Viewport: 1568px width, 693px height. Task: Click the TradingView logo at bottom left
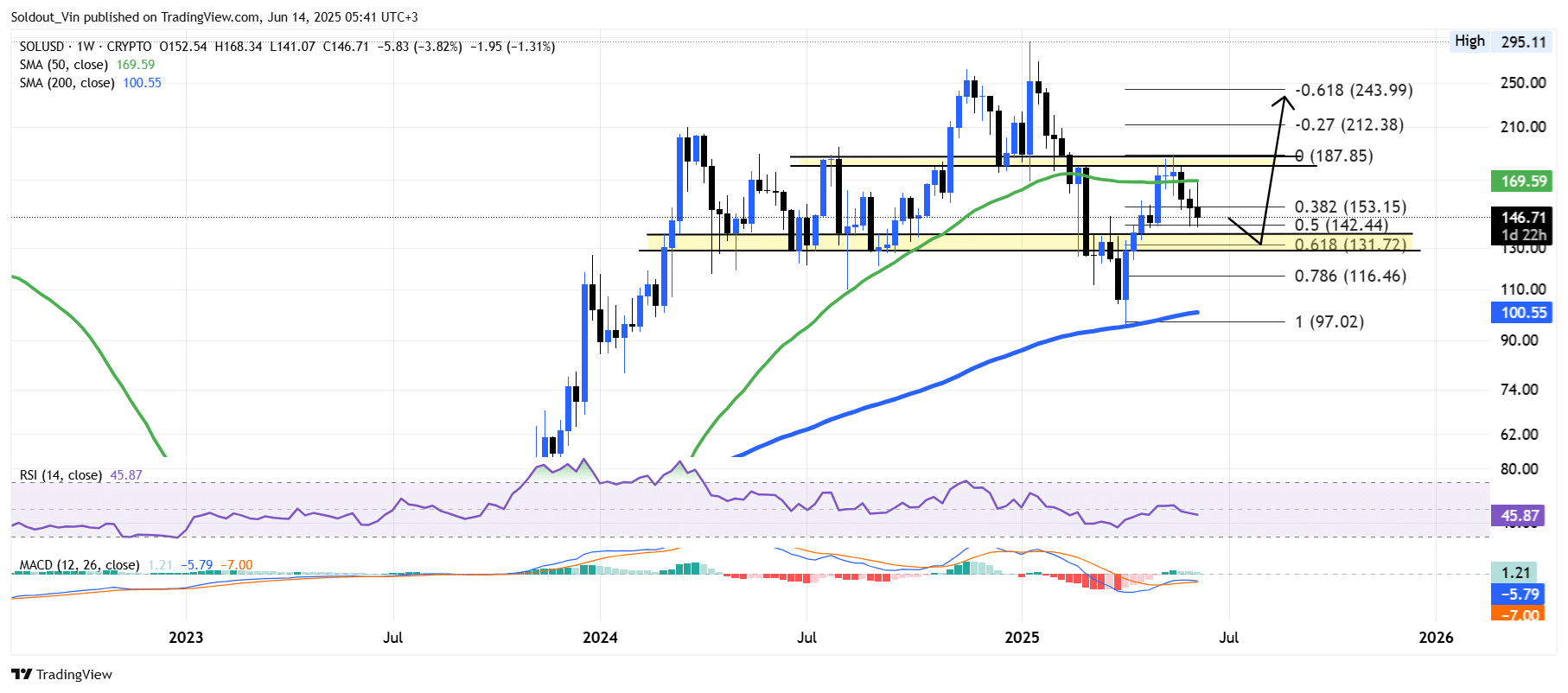coord(61,674)
